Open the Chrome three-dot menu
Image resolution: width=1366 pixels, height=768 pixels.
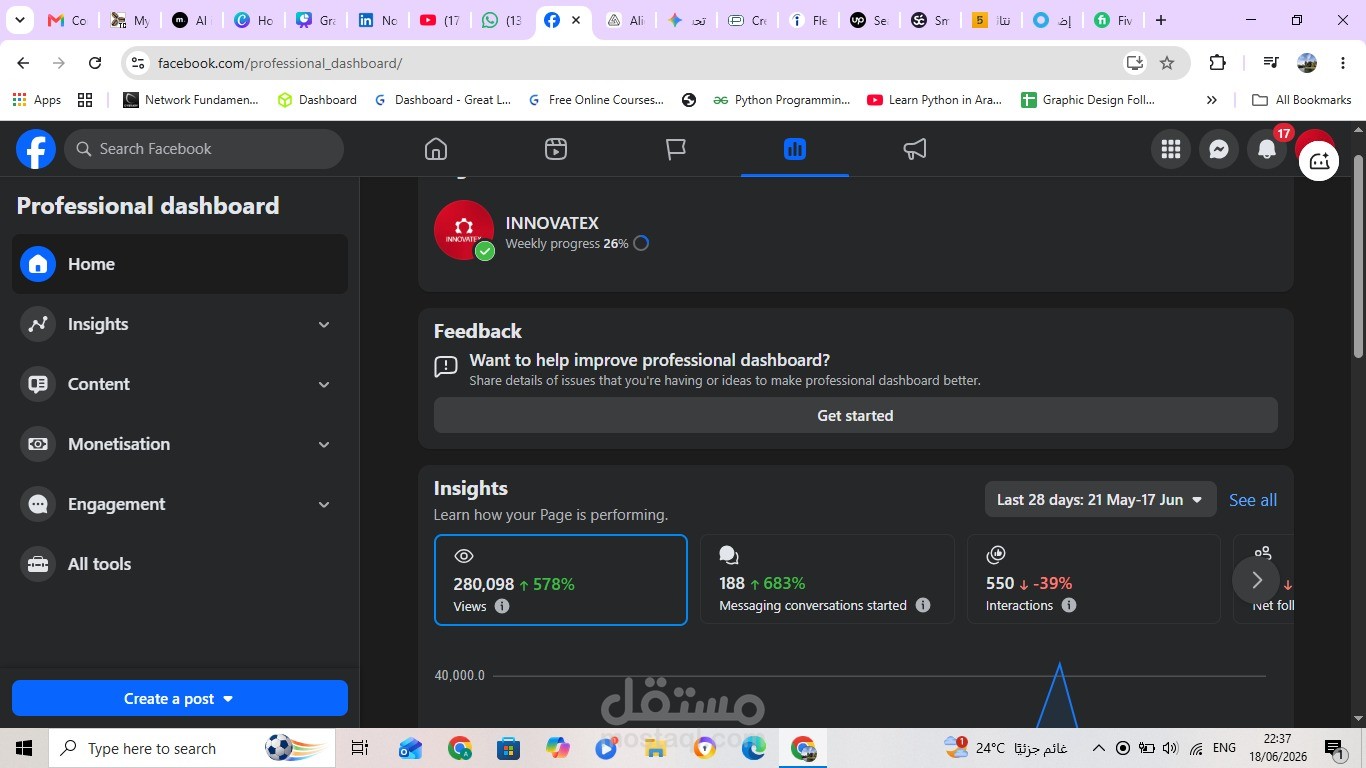coord(1343,63)
